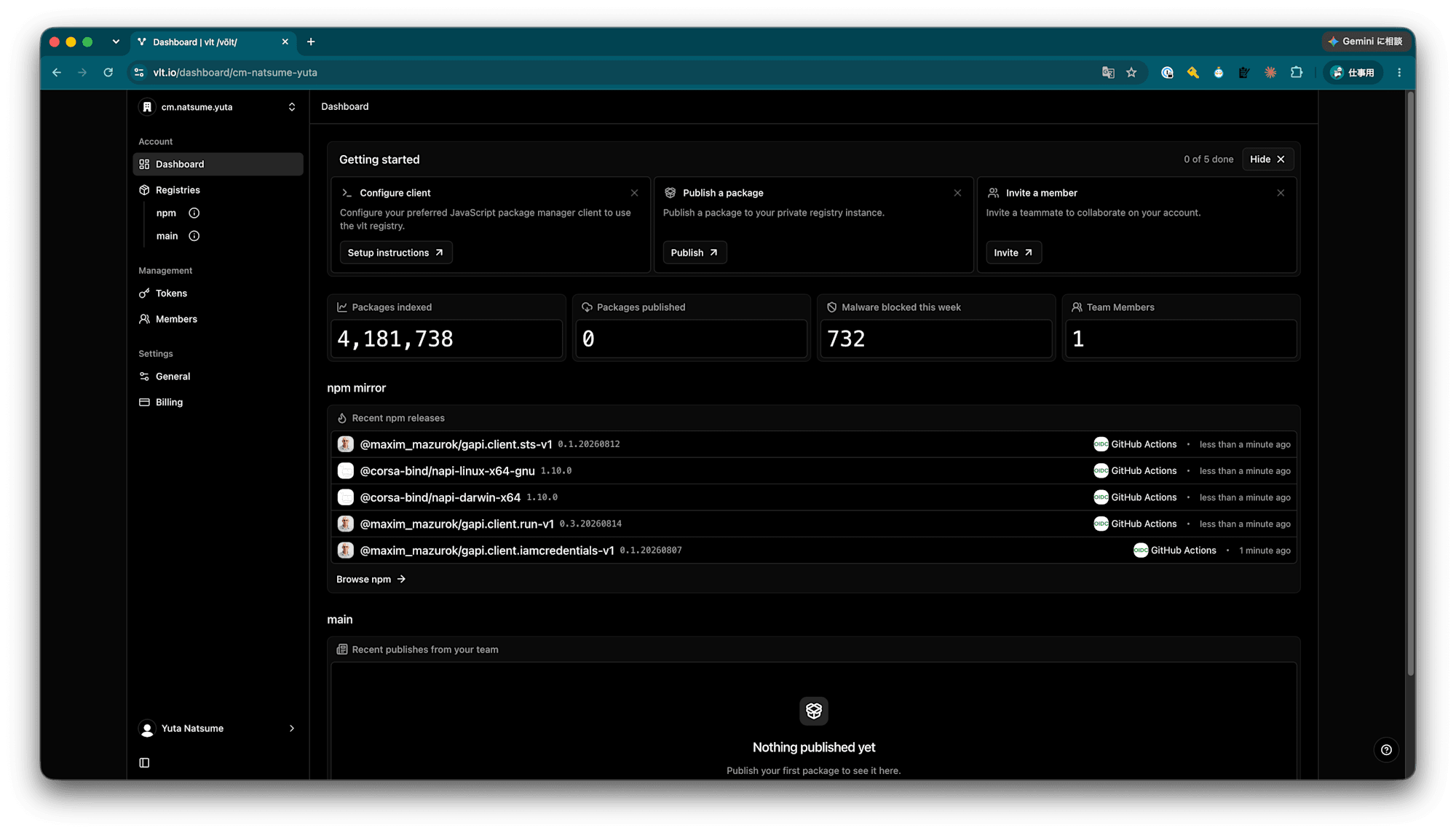Viewport: 1456px width, 833px height.
Task: Hide the Getting started section
Action: click(x=1267, y=159)
